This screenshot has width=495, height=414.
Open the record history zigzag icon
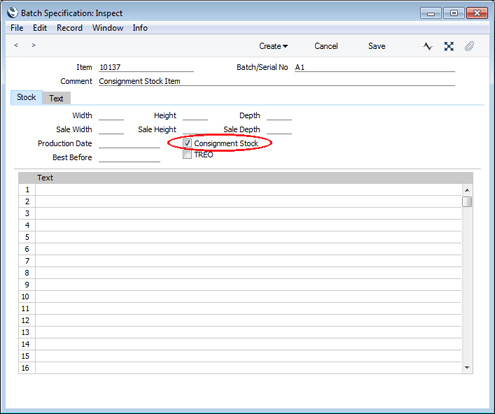click(428, 46)
